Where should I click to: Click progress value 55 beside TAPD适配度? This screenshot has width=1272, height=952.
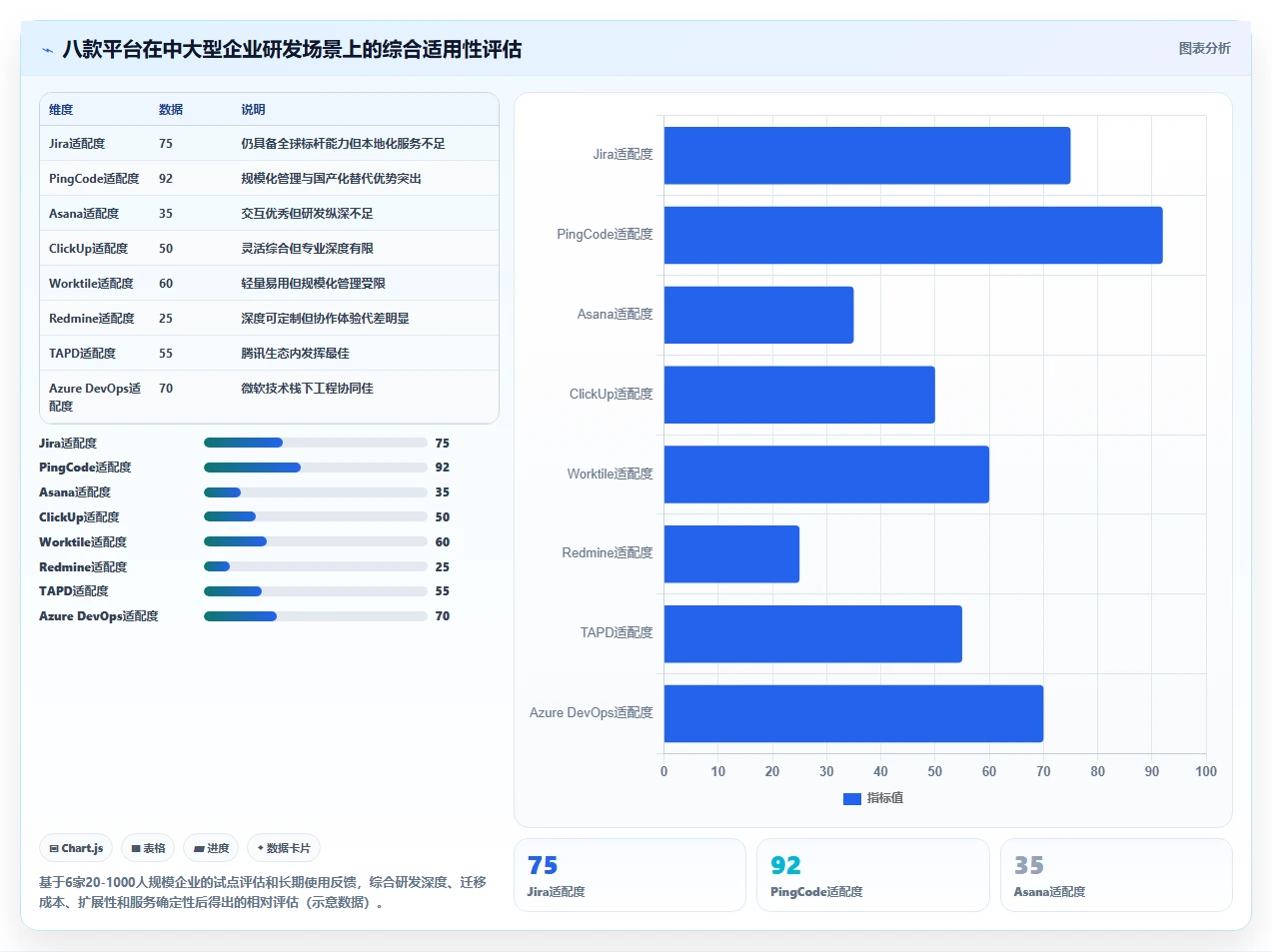coord(443,591)
